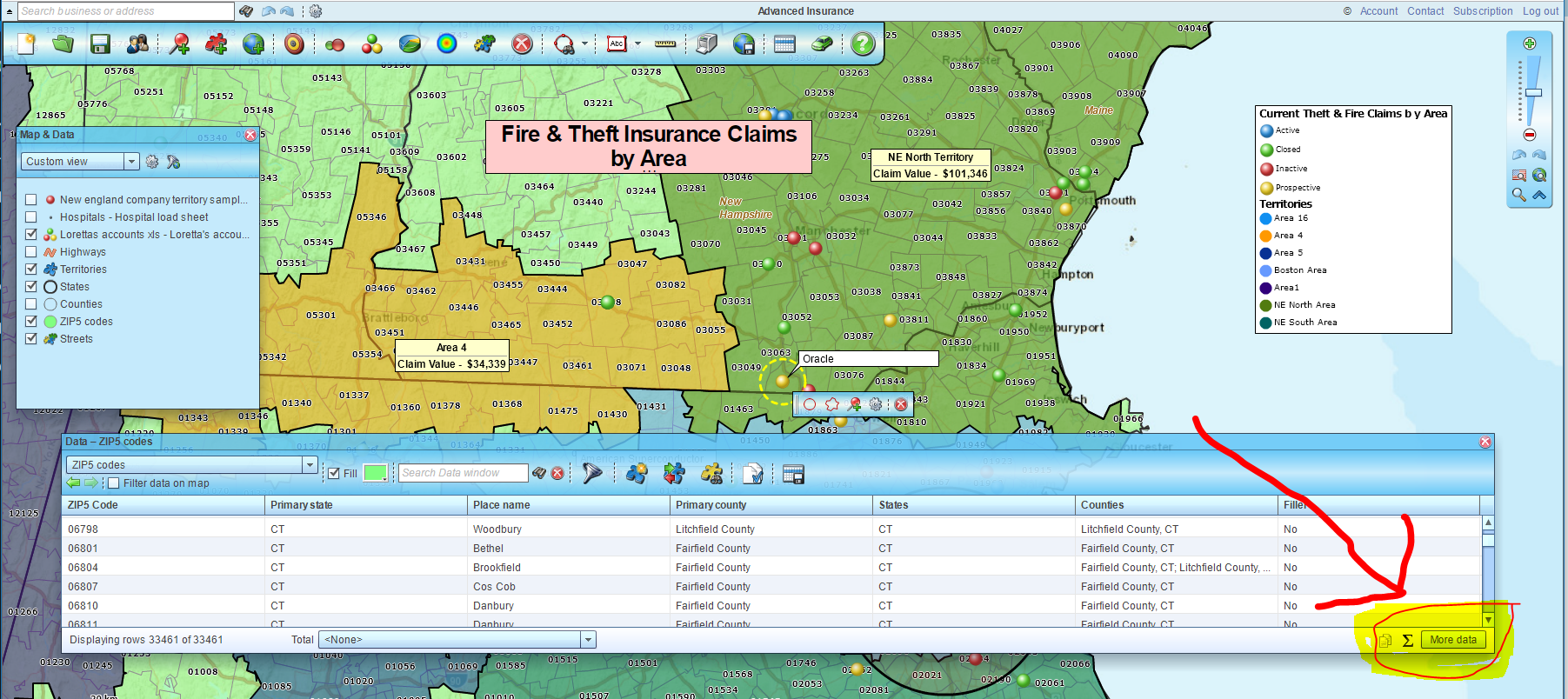Screen dimensions: 1568x699
Task: Select the Abc text label tool
Action: [x=617, y=43]
